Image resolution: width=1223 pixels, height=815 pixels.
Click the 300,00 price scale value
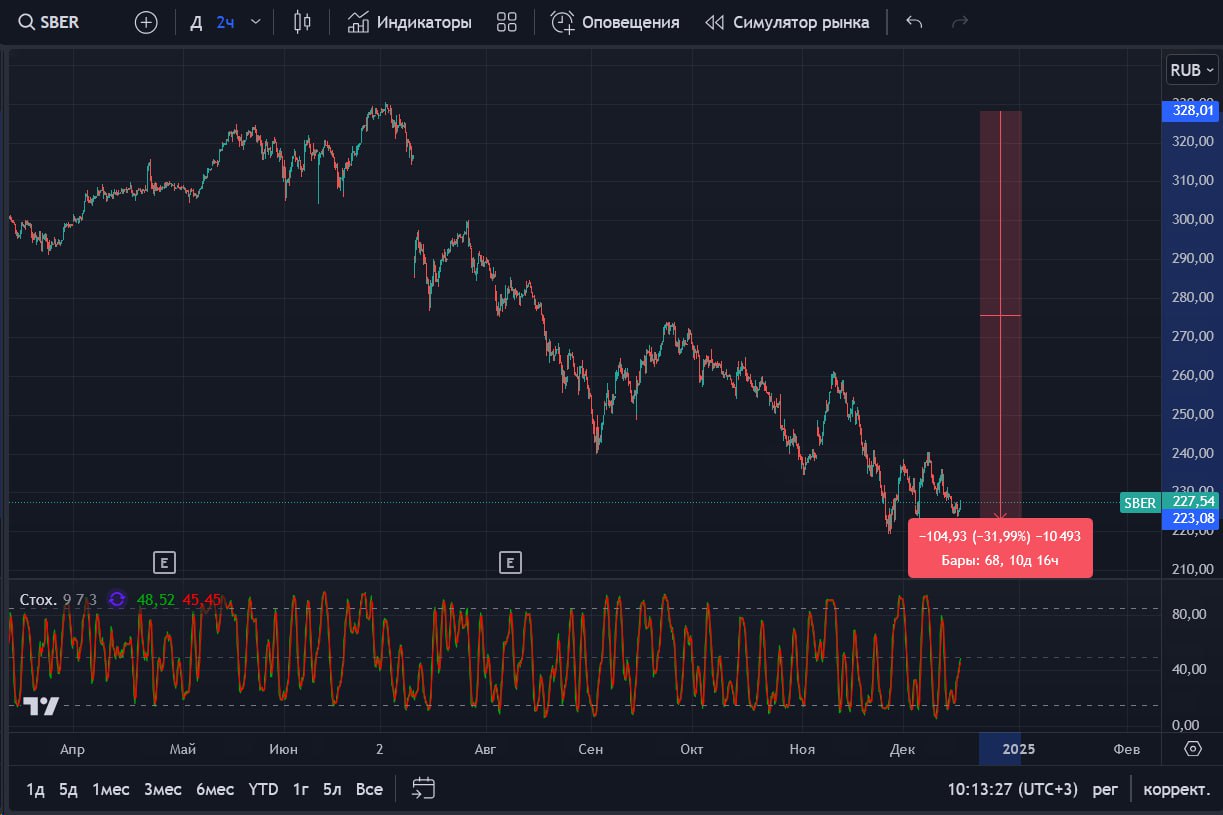click(x=1192, y=219)
